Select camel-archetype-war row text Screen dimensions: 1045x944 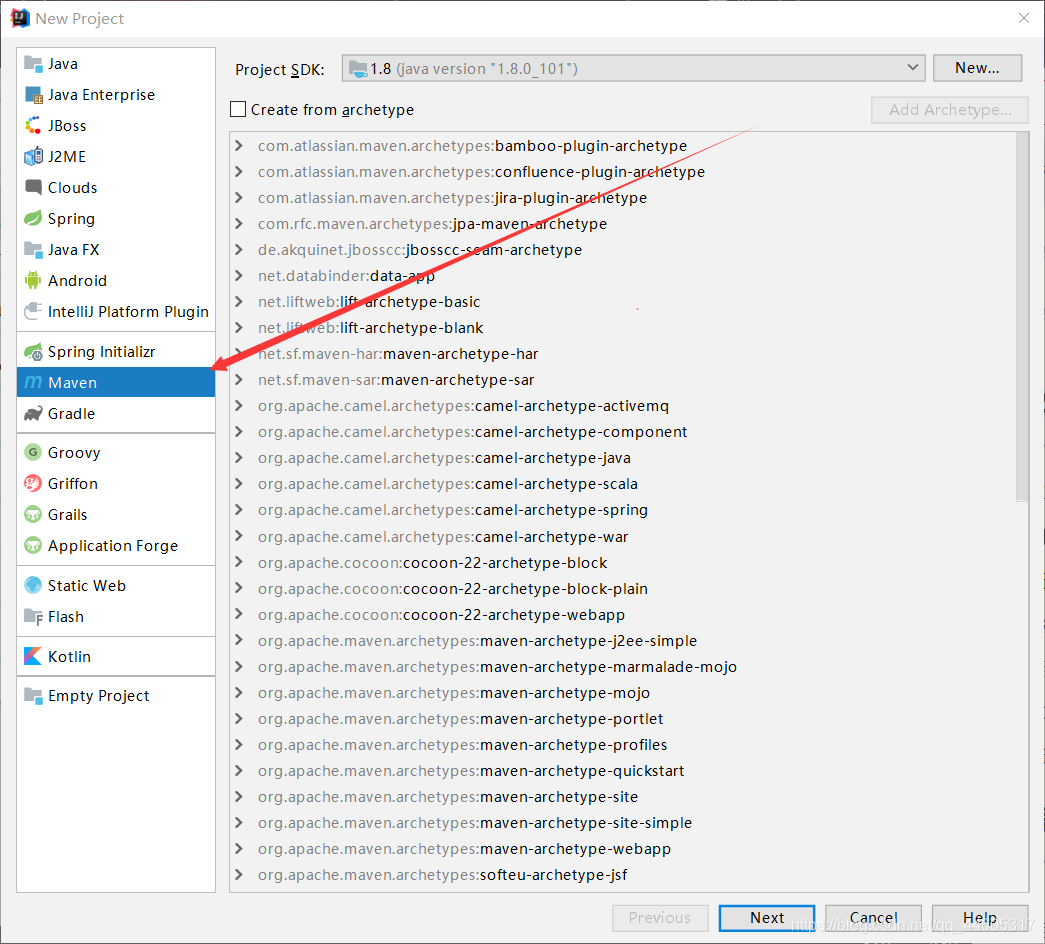click(443, 537)
